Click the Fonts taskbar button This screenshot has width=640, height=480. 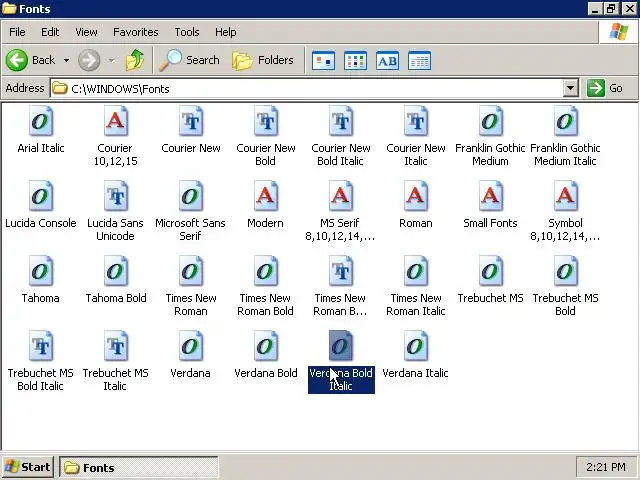[139, 467]
